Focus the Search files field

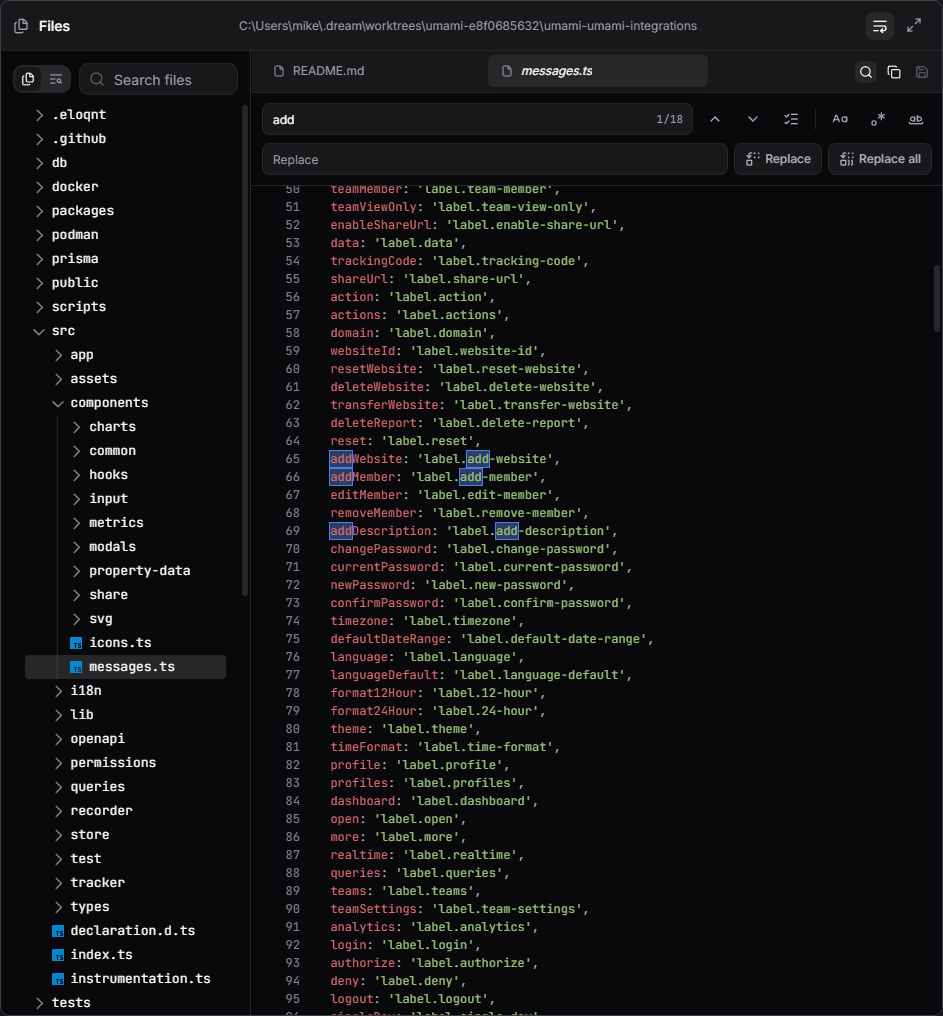(x=158, y=79)
